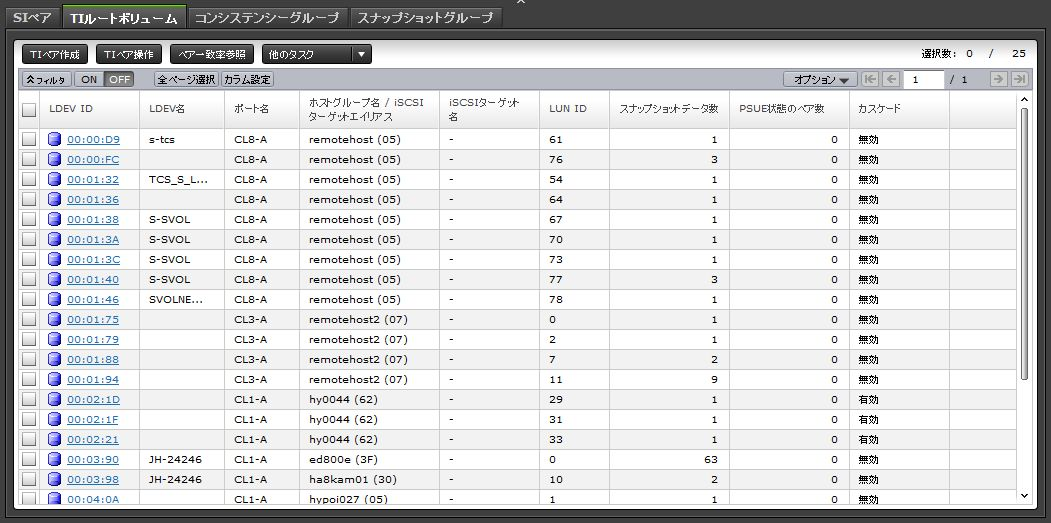This screenshot has width=1051, height=523.
Task: Click the volume icon beside 00:02:1D
Action: click(x=54, y=399)
